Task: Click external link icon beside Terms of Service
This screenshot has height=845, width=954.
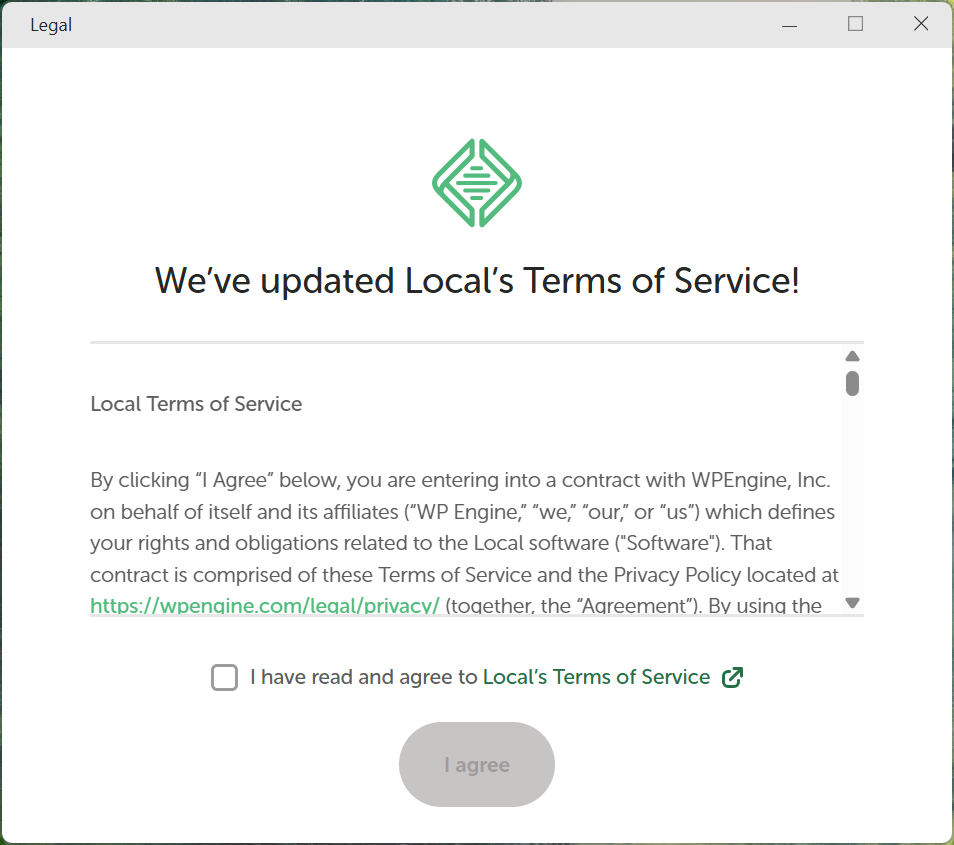Action: click(733, 678)
